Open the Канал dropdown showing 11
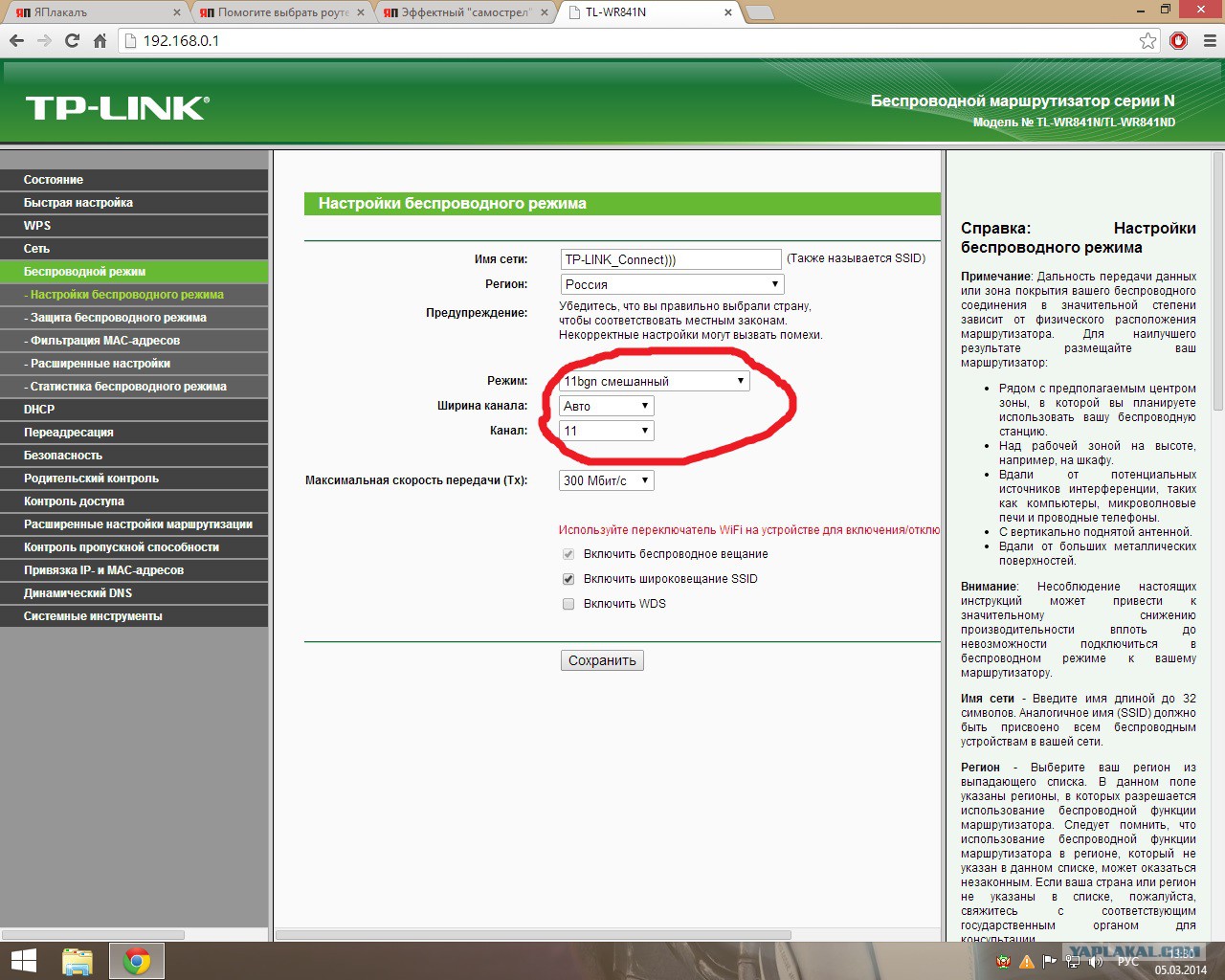The width and height of the screenshot is (1225, 980). (x=607, y=431)
